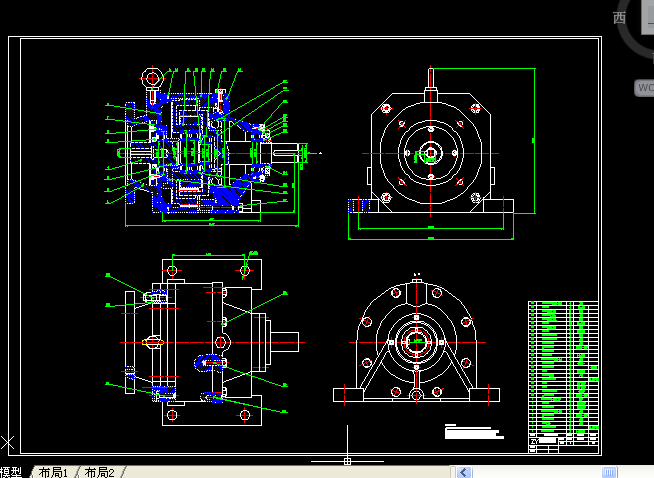Select the blue hatched foot on the upper-right view
Image resolution: width=654 pixels, height=478 pixels.
point(359,206)
